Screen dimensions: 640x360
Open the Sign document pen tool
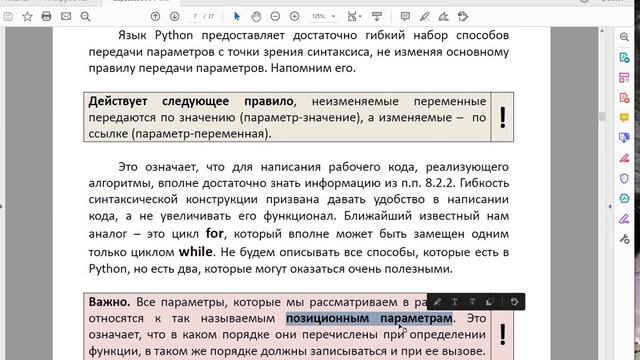[x=443, y=16]
